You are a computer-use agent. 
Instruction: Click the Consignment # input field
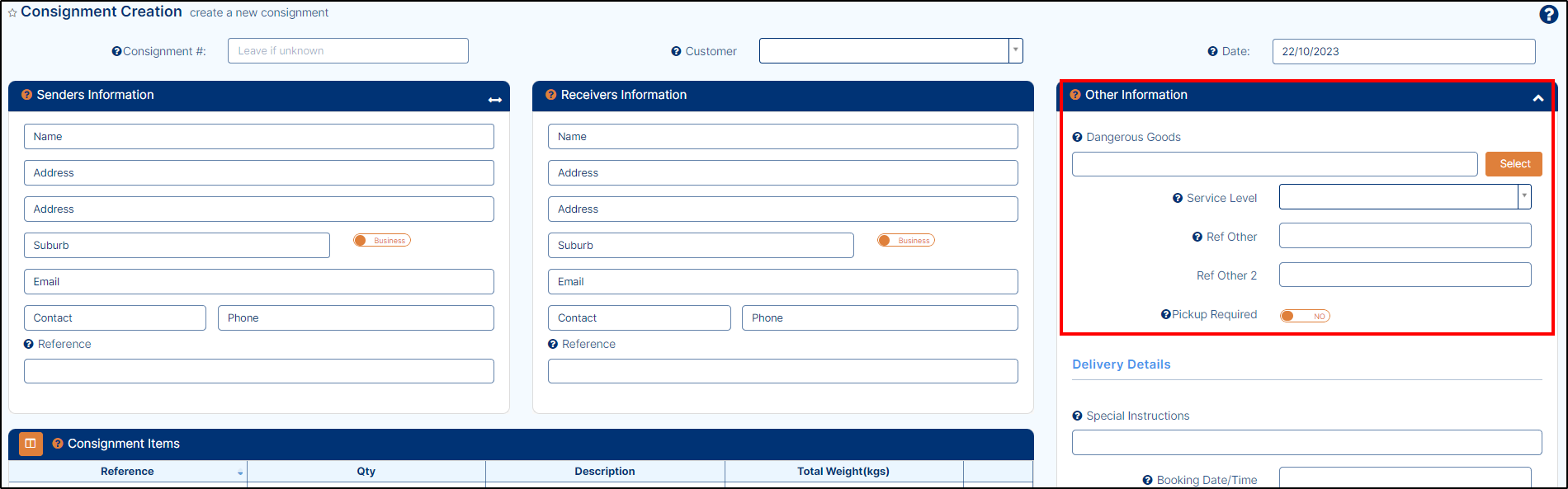[x=347, y=51]
